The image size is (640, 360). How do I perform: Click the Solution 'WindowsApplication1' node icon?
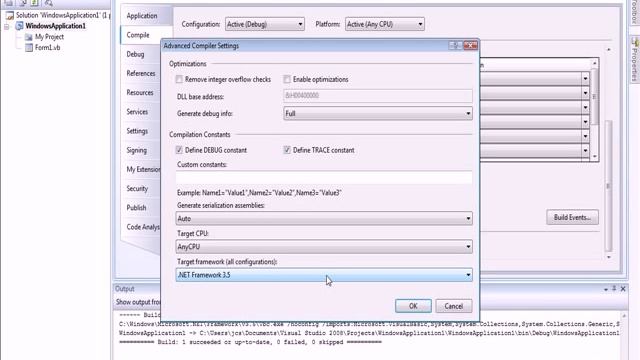9,16
